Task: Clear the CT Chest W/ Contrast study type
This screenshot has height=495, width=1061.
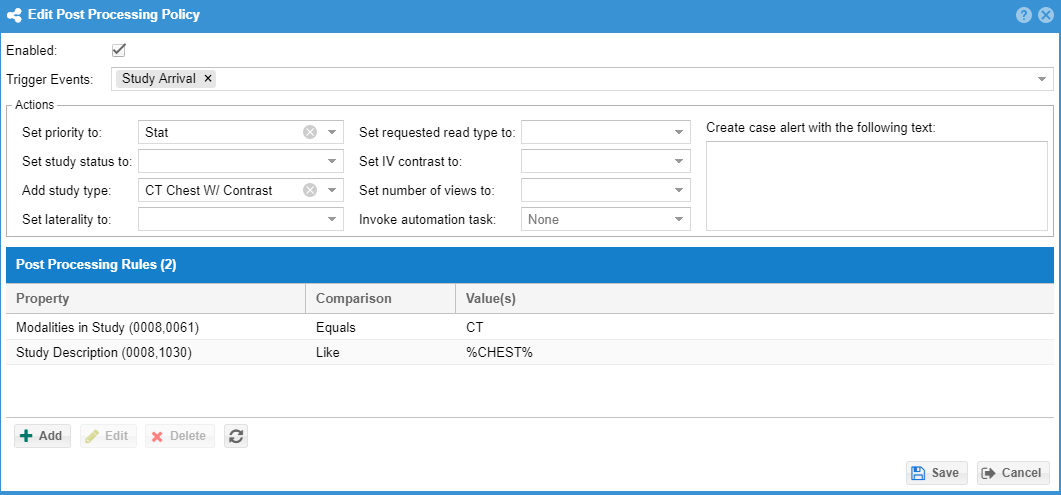Action: click(310, 191)
